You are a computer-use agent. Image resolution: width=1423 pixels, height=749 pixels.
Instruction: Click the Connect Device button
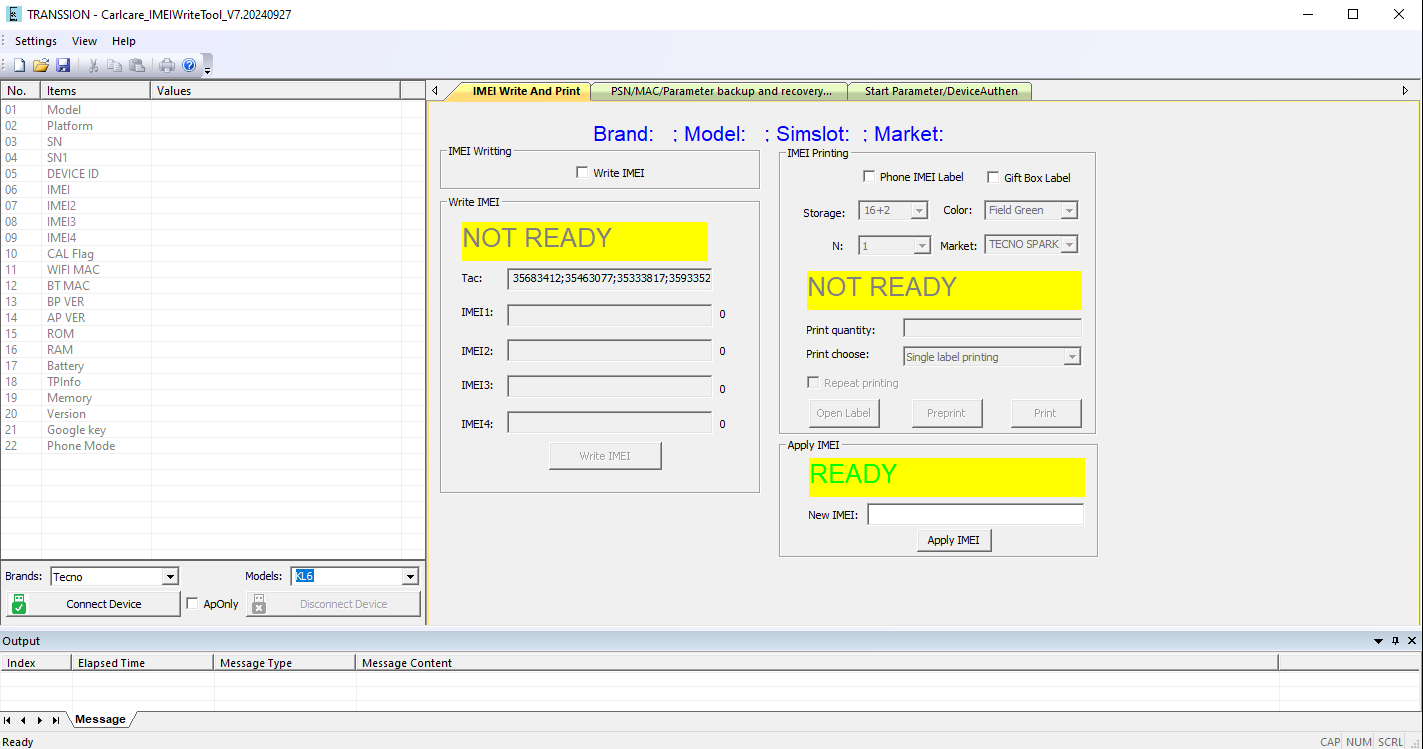pyautogui.click(x=93, y=604)
